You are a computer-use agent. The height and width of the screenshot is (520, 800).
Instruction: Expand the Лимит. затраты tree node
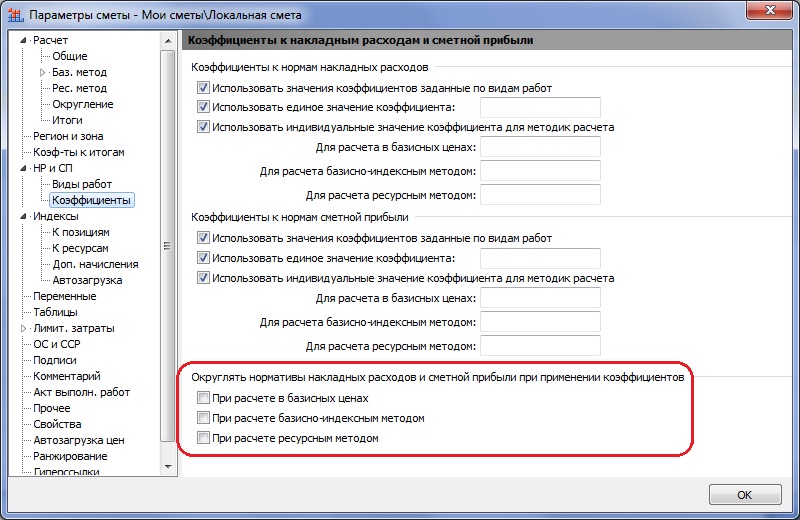click(x=23, y=328)
